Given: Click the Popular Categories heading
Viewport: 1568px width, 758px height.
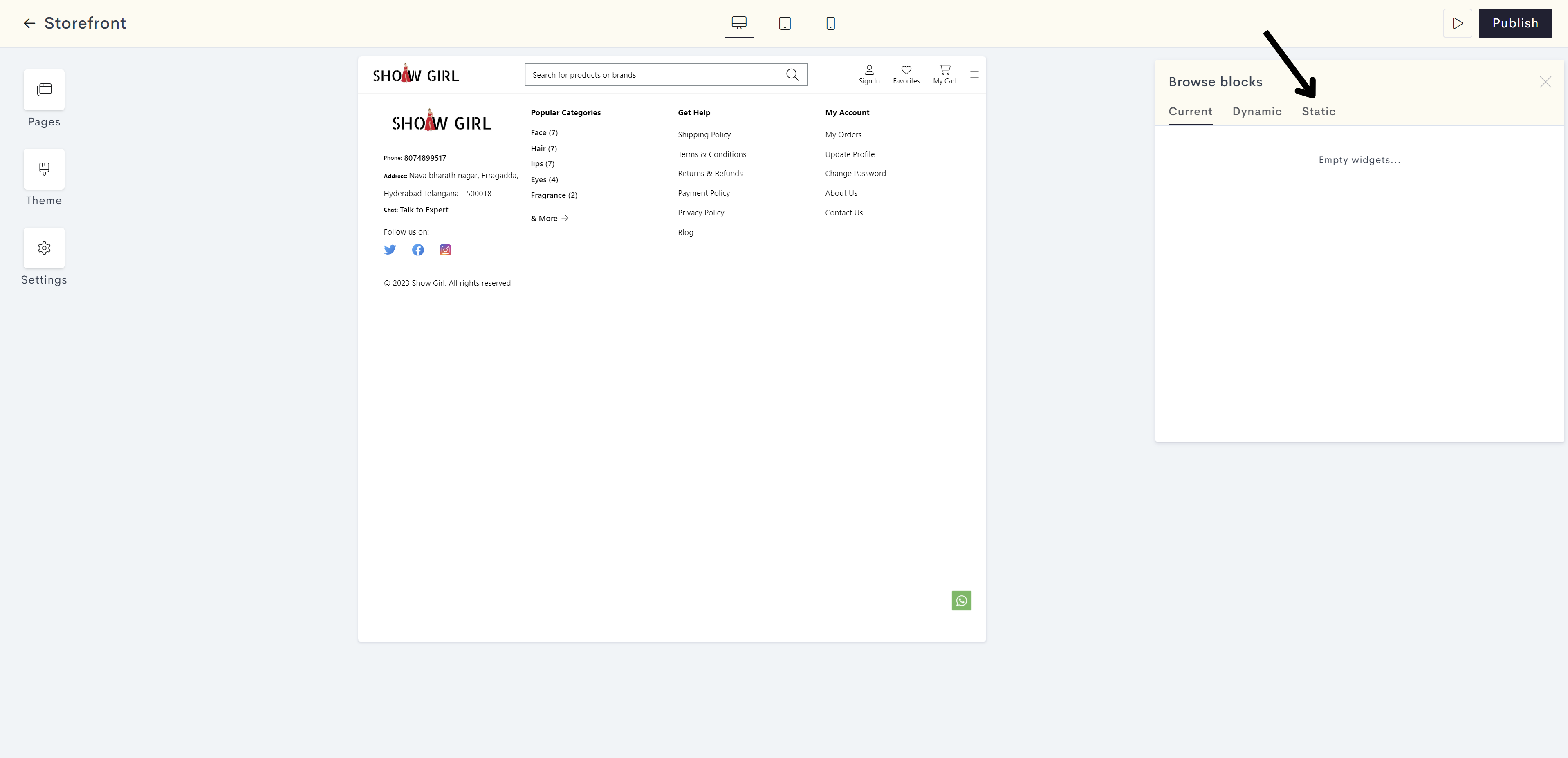Looking at the screenshot, I should [565, 112].
